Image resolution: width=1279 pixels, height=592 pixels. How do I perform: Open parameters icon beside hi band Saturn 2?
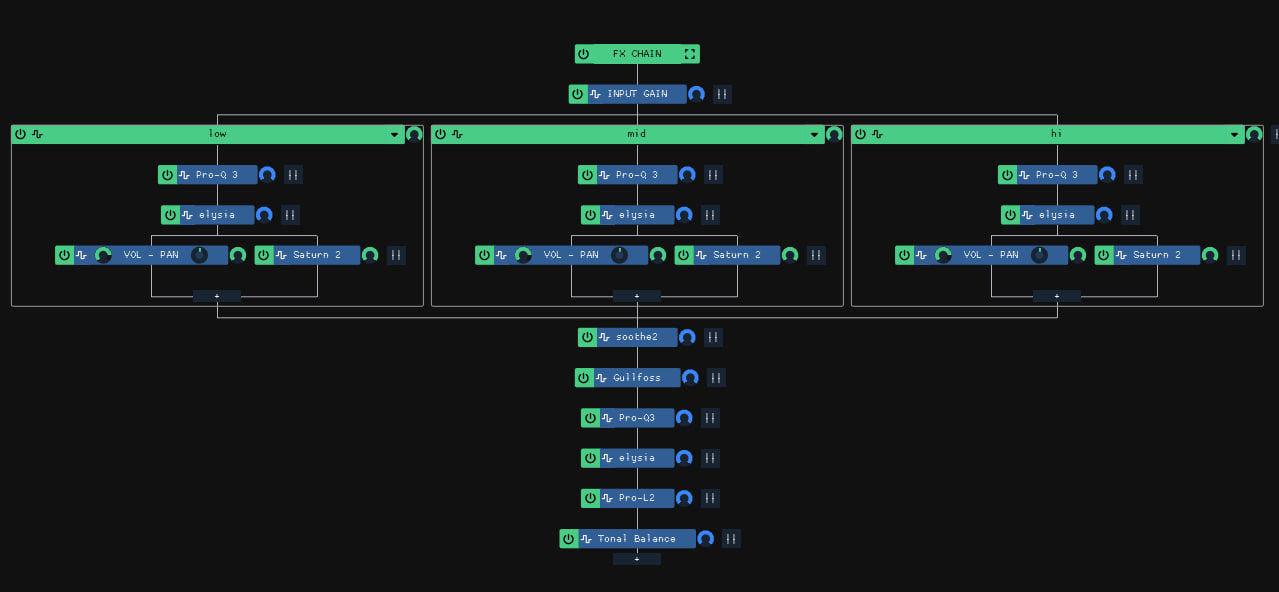[x=1236, y=255]
